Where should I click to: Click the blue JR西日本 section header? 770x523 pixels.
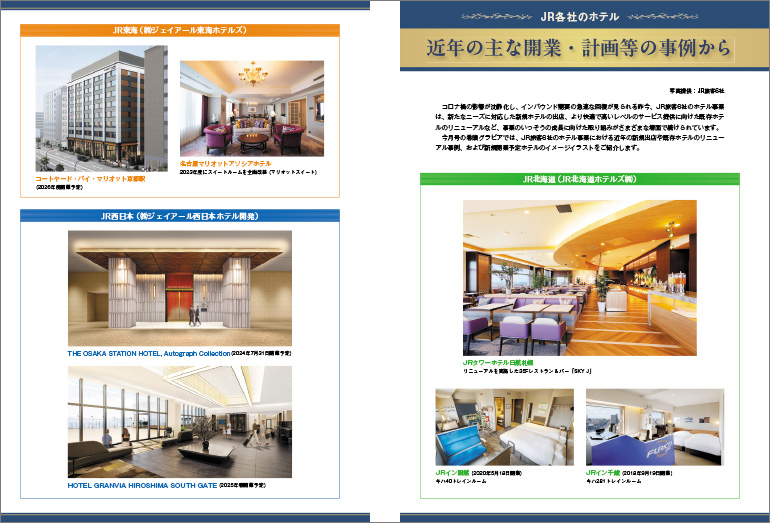coord(180,216)
